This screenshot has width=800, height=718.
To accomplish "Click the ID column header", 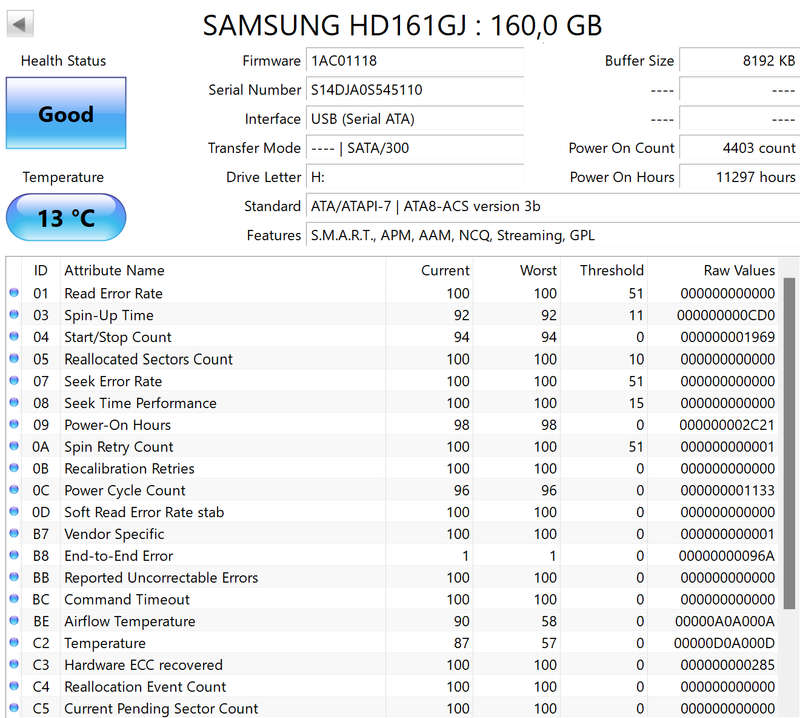I will [x=41, y=270].
